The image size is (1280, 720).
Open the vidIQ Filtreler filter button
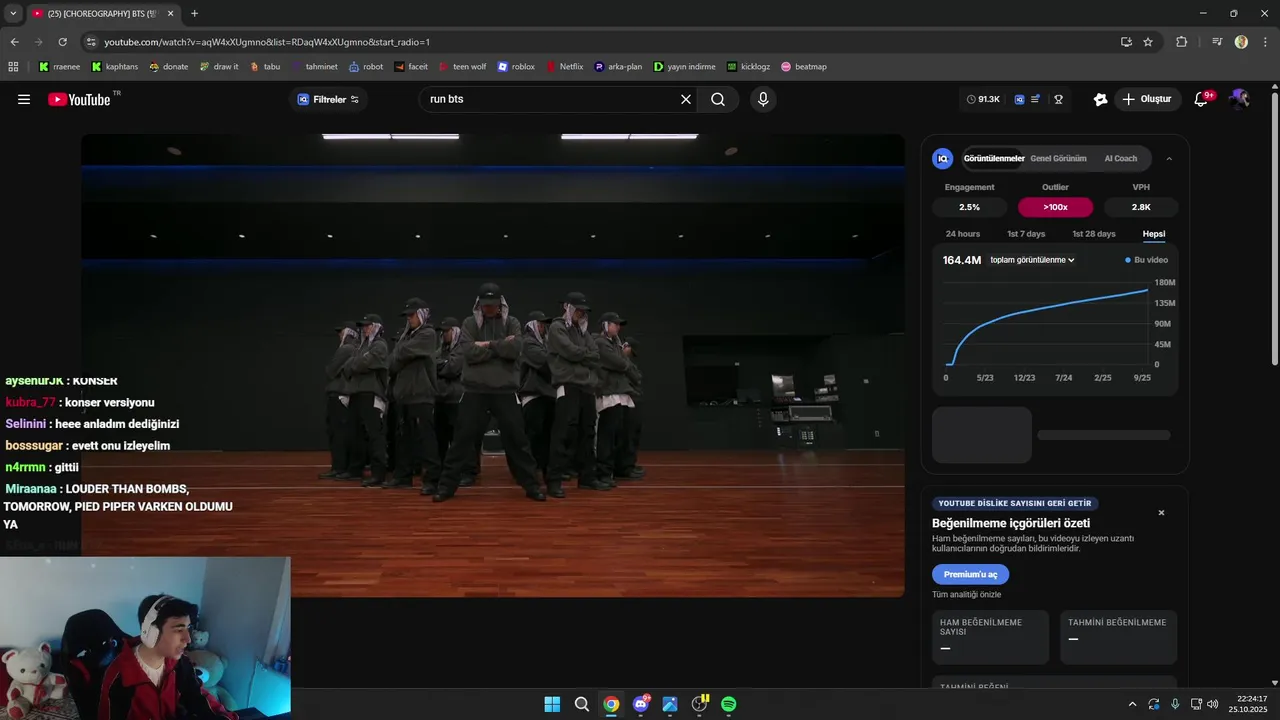point(328,99)
